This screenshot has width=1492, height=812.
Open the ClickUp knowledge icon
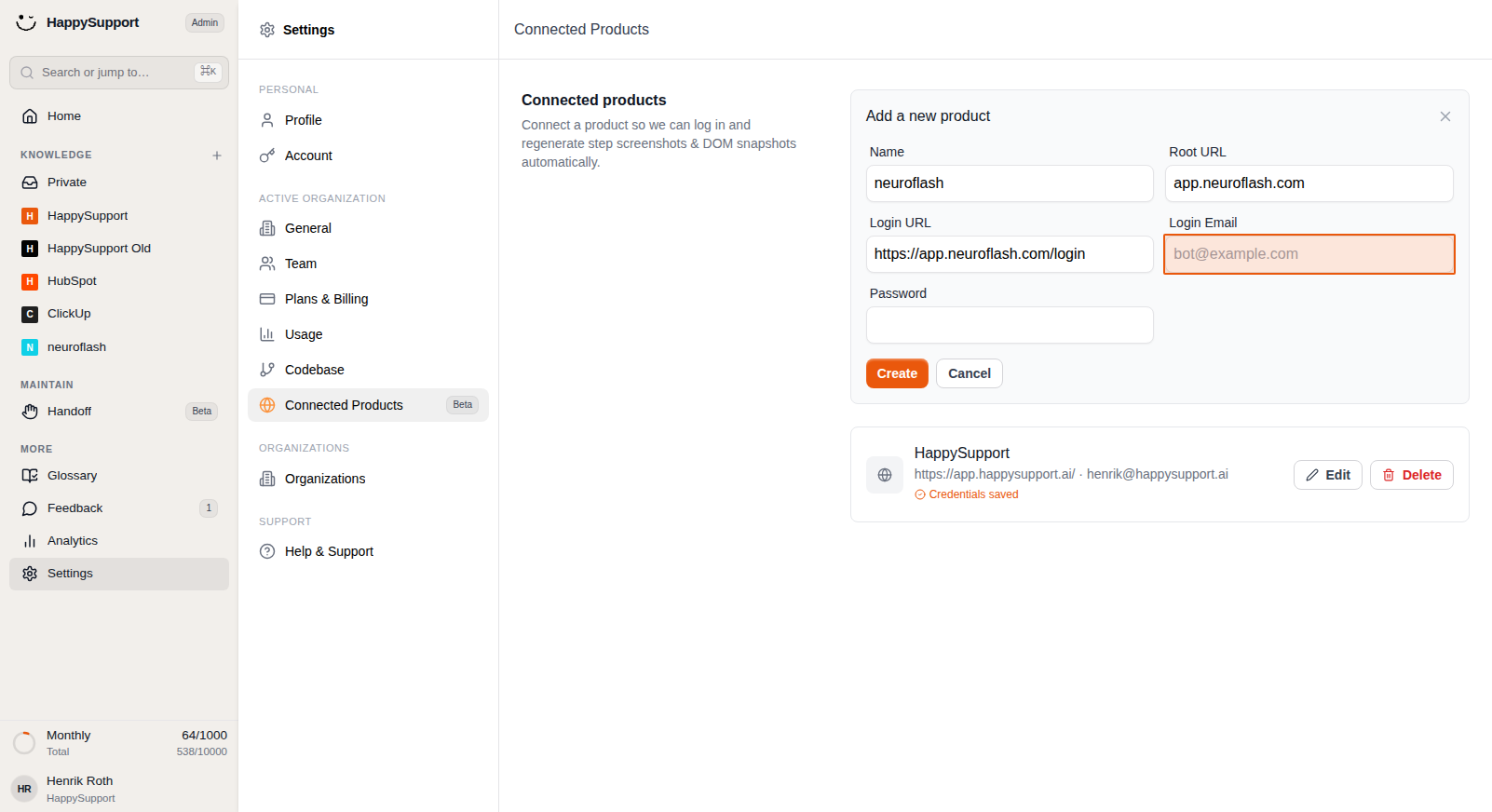pyautogui.click(x=30, y=314)
